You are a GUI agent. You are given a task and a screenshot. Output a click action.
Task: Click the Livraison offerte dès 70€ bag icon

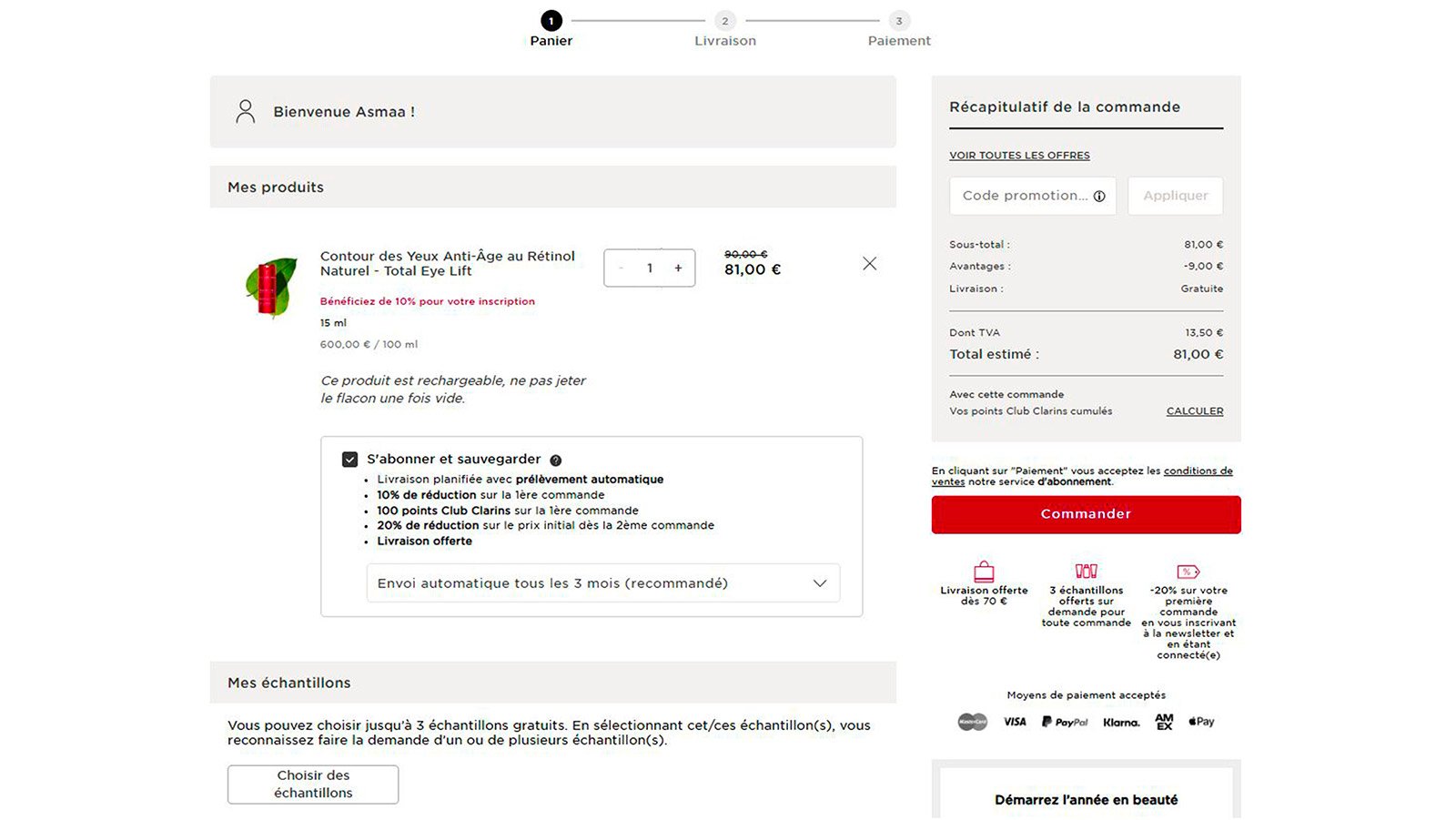pyautogui.click(x=984, y=573)
